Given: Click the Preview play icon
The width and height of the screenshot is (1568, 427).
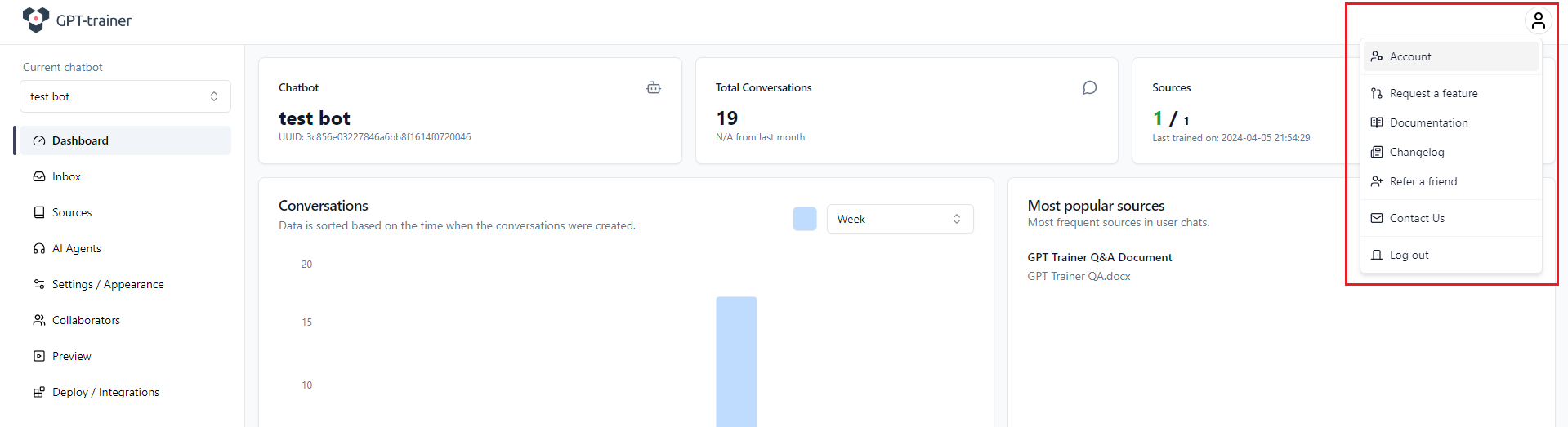Looking at the screenshot, I should click(x=39, y=356).
